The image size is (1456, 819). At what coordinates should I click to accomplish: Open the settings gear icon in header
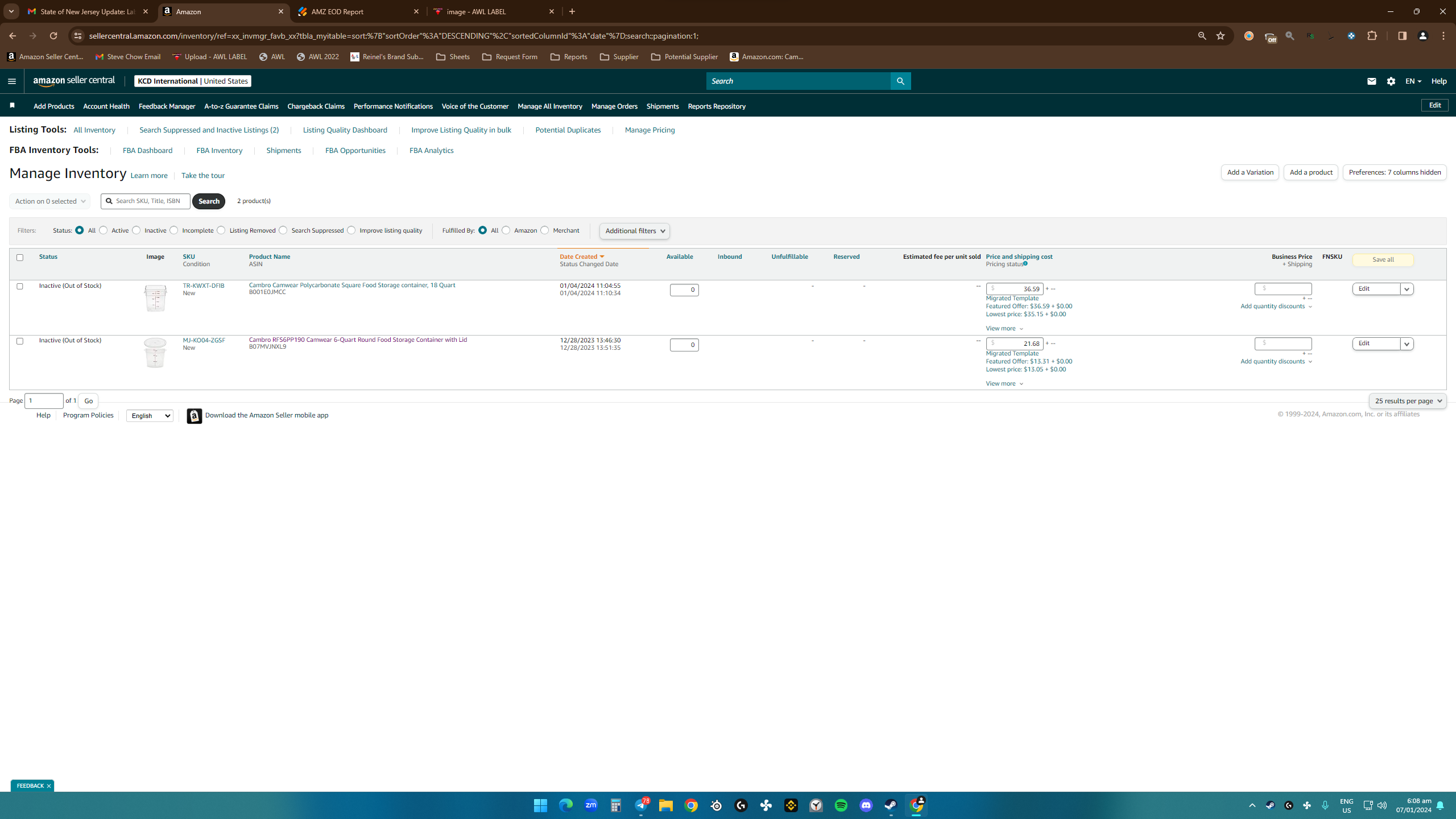[x=1391, y=81]
